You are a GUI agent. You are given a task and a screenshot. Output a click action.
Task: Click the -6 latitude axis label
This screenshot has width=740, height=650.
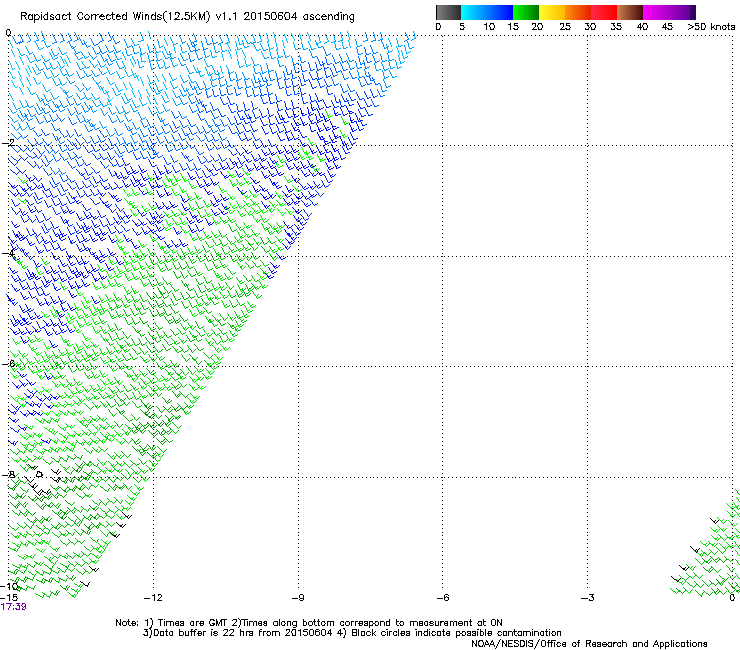pyautogui.click(x=8, y=363)
